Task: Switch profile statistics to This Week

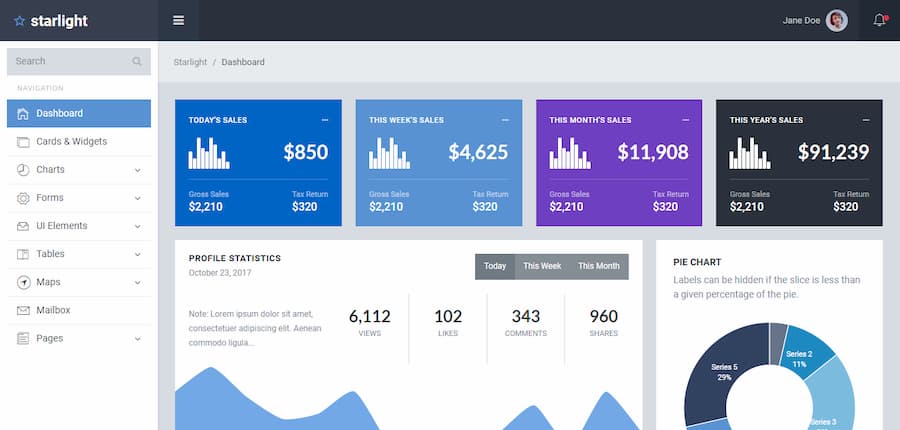Action: pos(542,266)
